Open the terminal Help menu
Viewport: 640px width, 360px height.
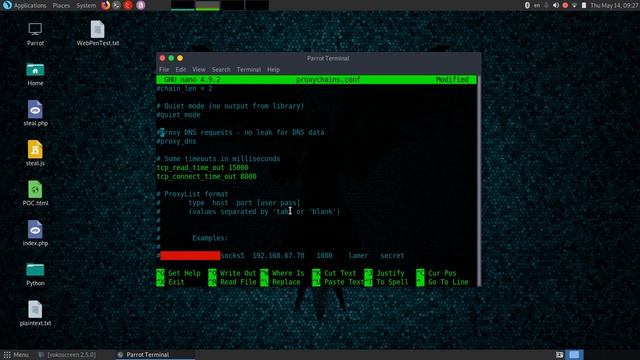click(273, 70)
